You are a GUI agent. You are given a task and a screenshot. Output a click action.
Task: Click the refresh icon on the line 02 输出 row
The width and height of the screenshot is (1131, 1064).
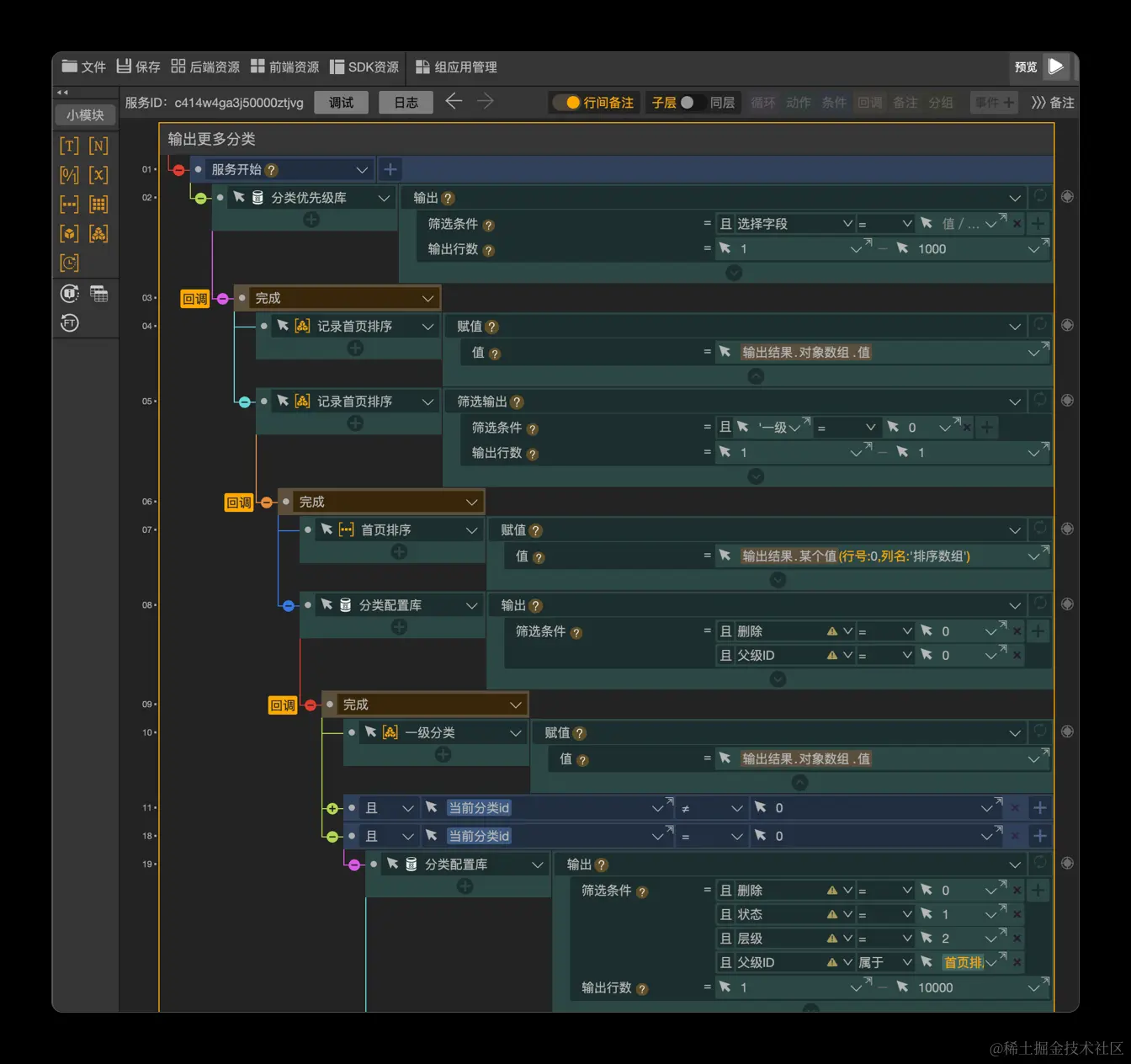[x=1040, y=197]
